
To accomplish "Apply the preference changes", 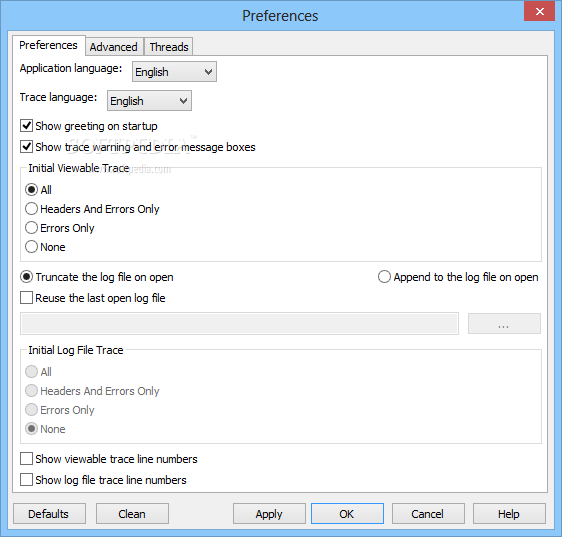I will (269, 514).
